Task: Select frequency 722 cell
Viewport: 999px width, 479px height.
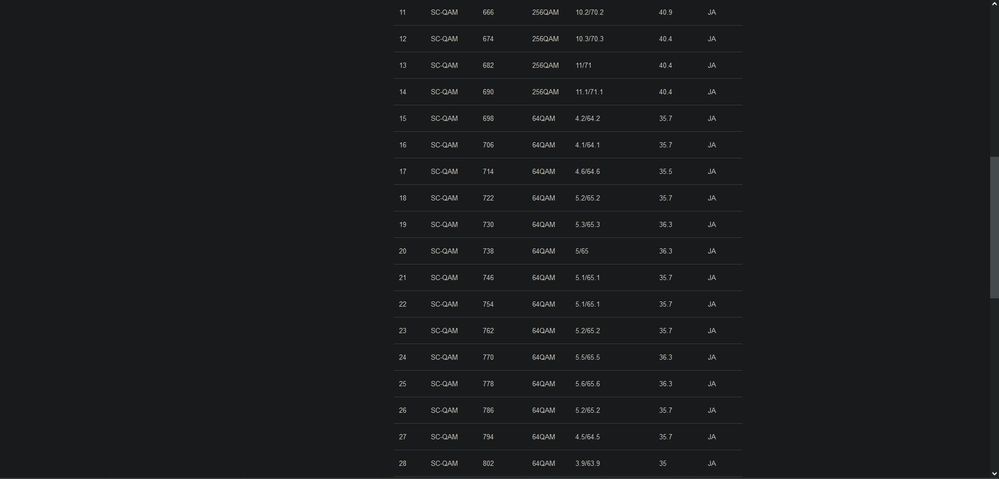Action: pyautogui.click(x=488, y=198)
